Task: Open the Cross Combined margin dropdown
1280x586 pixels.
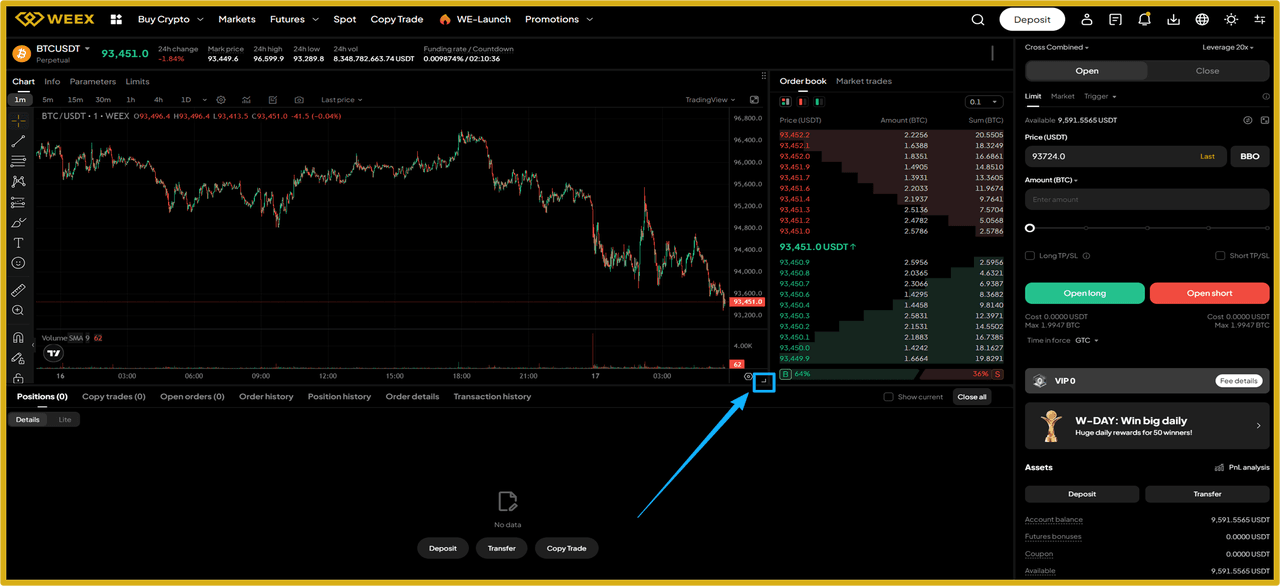Action: 1056,46
